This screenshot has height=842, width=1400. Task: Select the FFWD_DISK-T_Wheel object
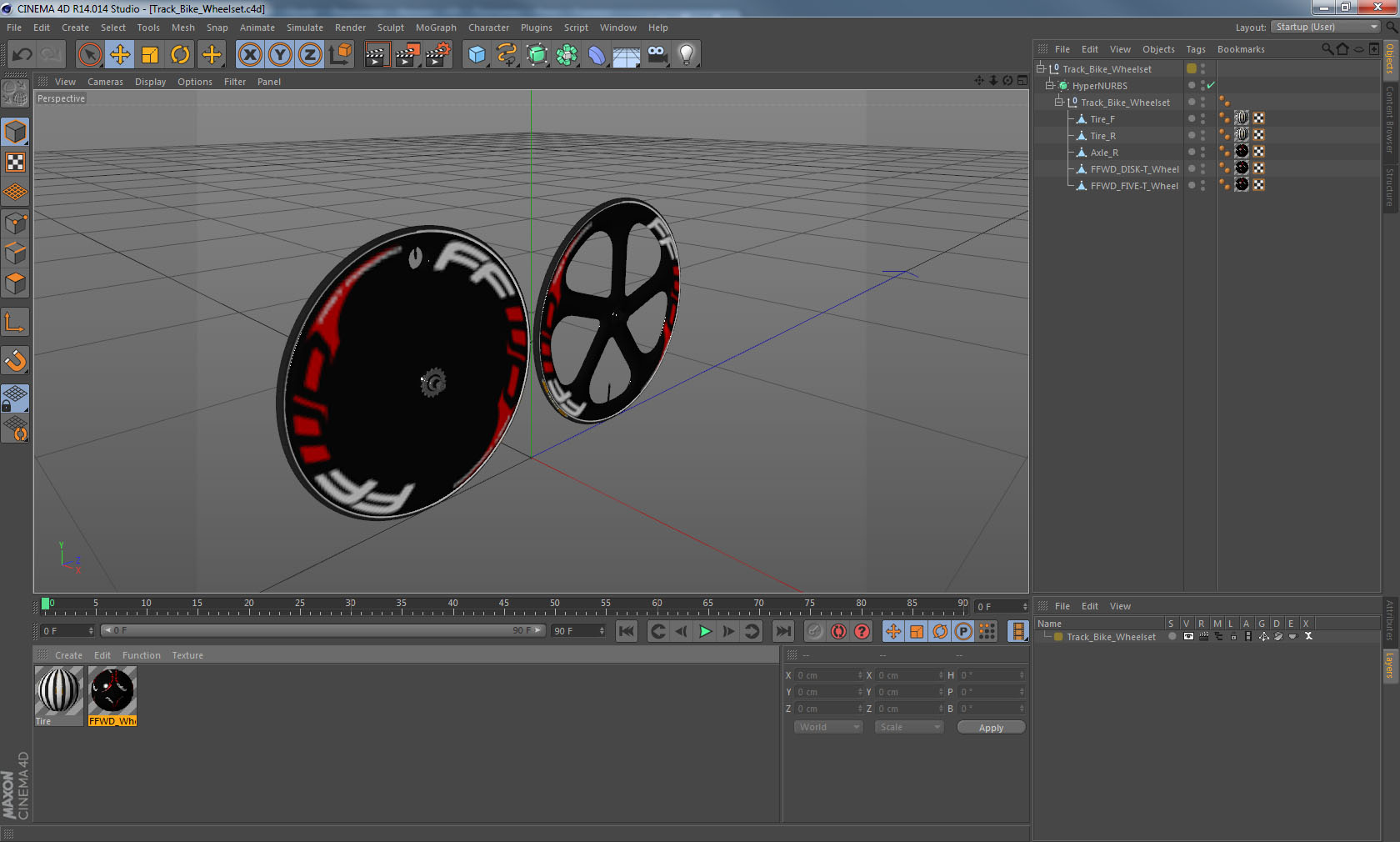[1134, 169]
